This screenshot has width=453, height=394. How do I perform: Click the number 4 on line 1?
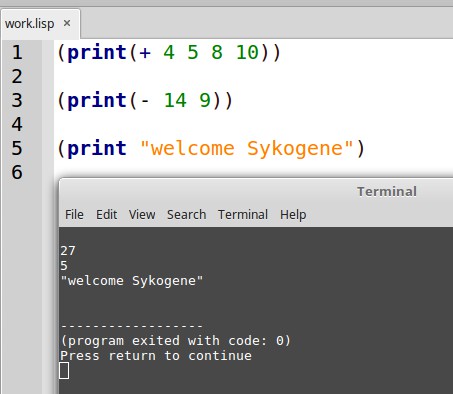click(x=169, y=53)
